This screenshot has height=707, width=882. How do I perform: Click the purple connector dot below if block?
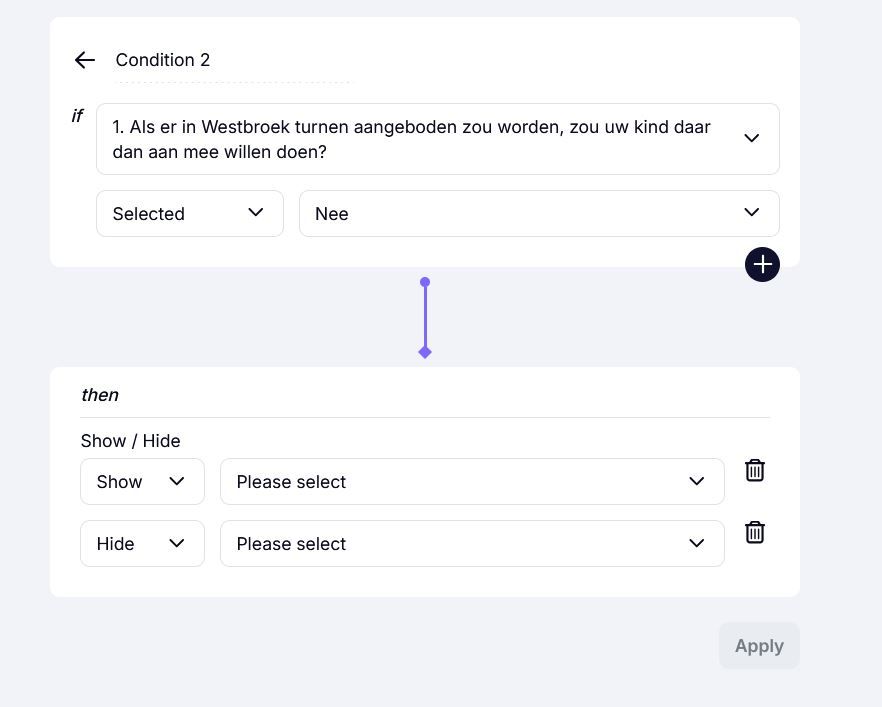click(x=425, y=282)
